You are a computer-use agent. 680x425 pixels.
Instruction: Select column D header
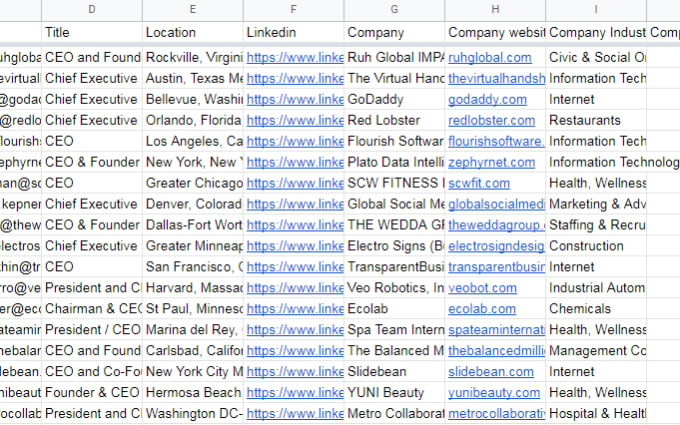coord(92,10)
